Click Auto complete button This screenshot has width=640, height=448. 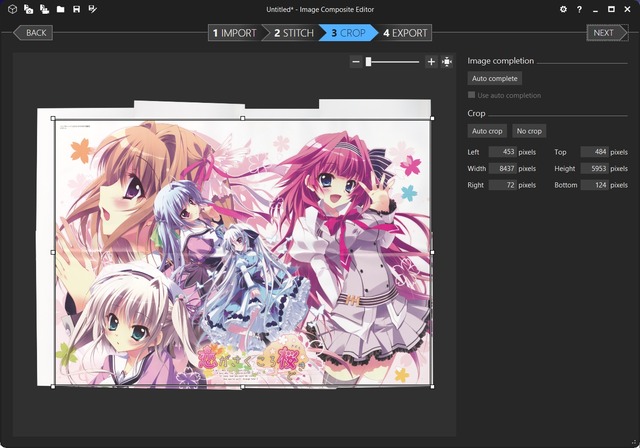[x=495, y=78]
